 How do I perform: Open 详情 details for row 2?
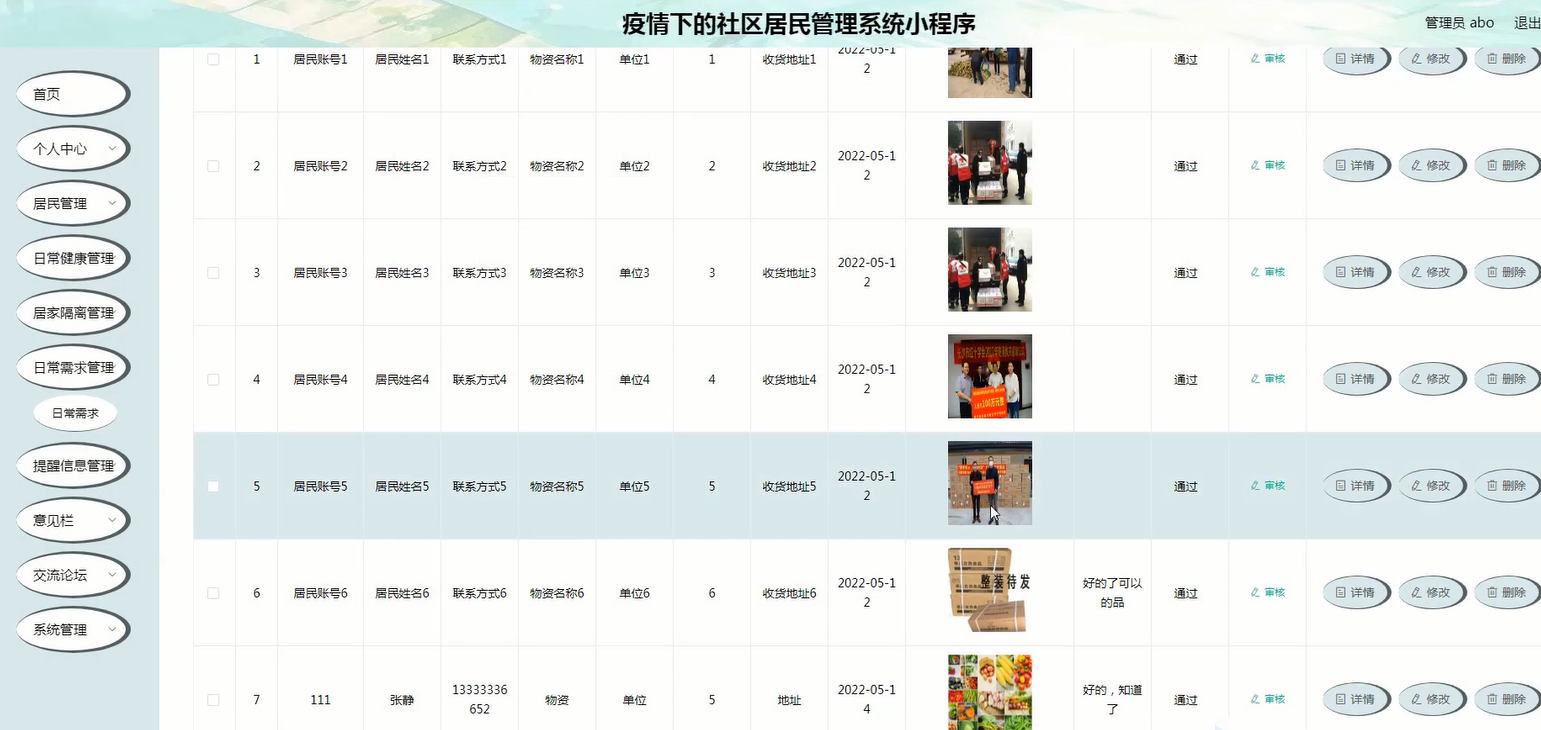pyautogui.click(x=1356, y=166)
